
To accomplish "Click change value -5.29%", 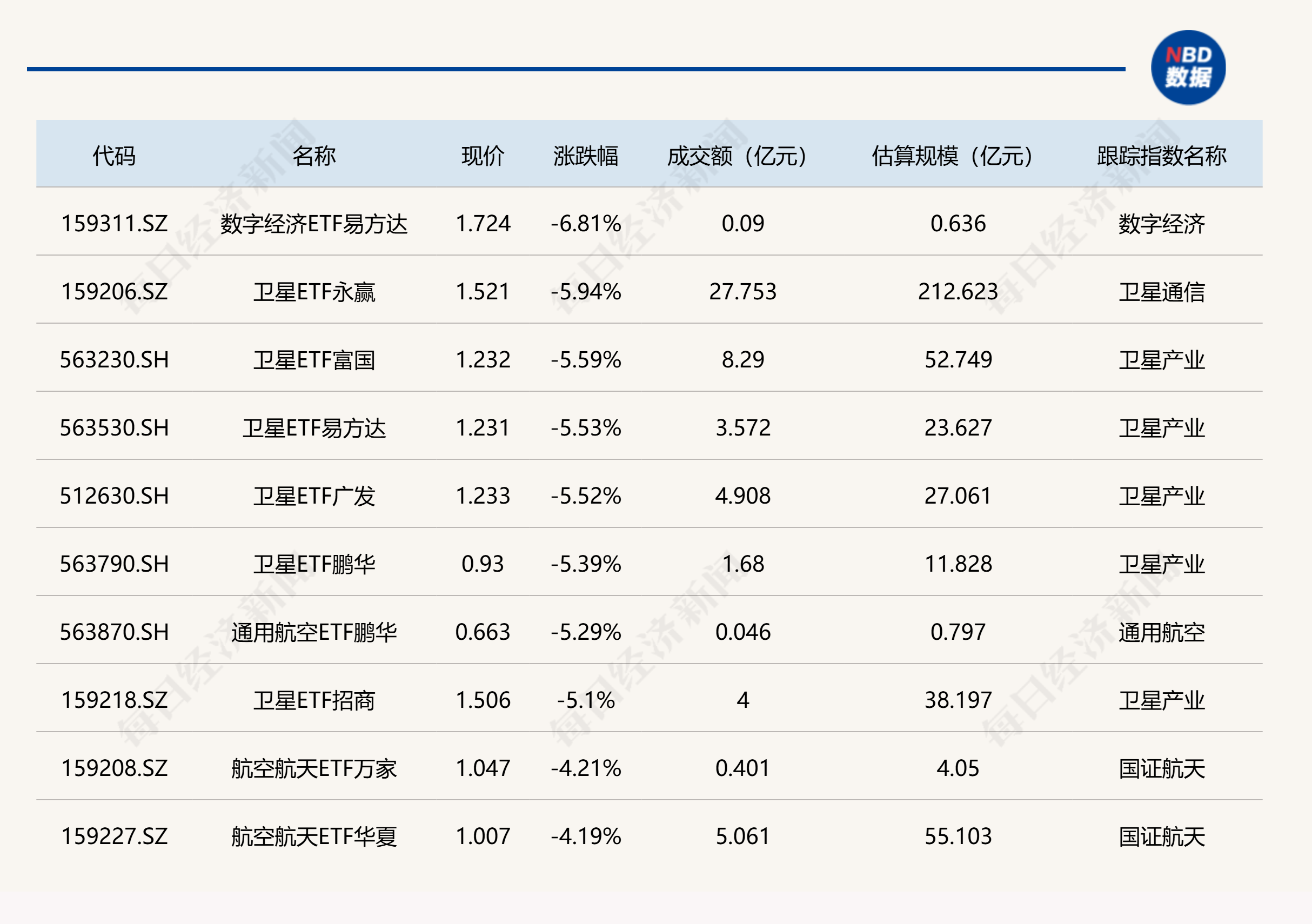I will [x=586, y=632].
